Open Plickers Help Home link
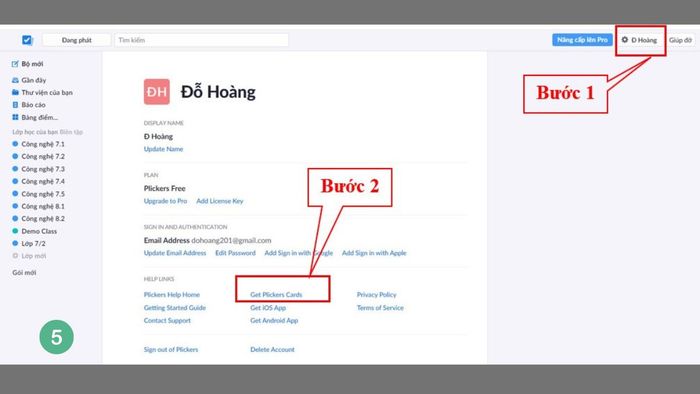 pos(172,295)
